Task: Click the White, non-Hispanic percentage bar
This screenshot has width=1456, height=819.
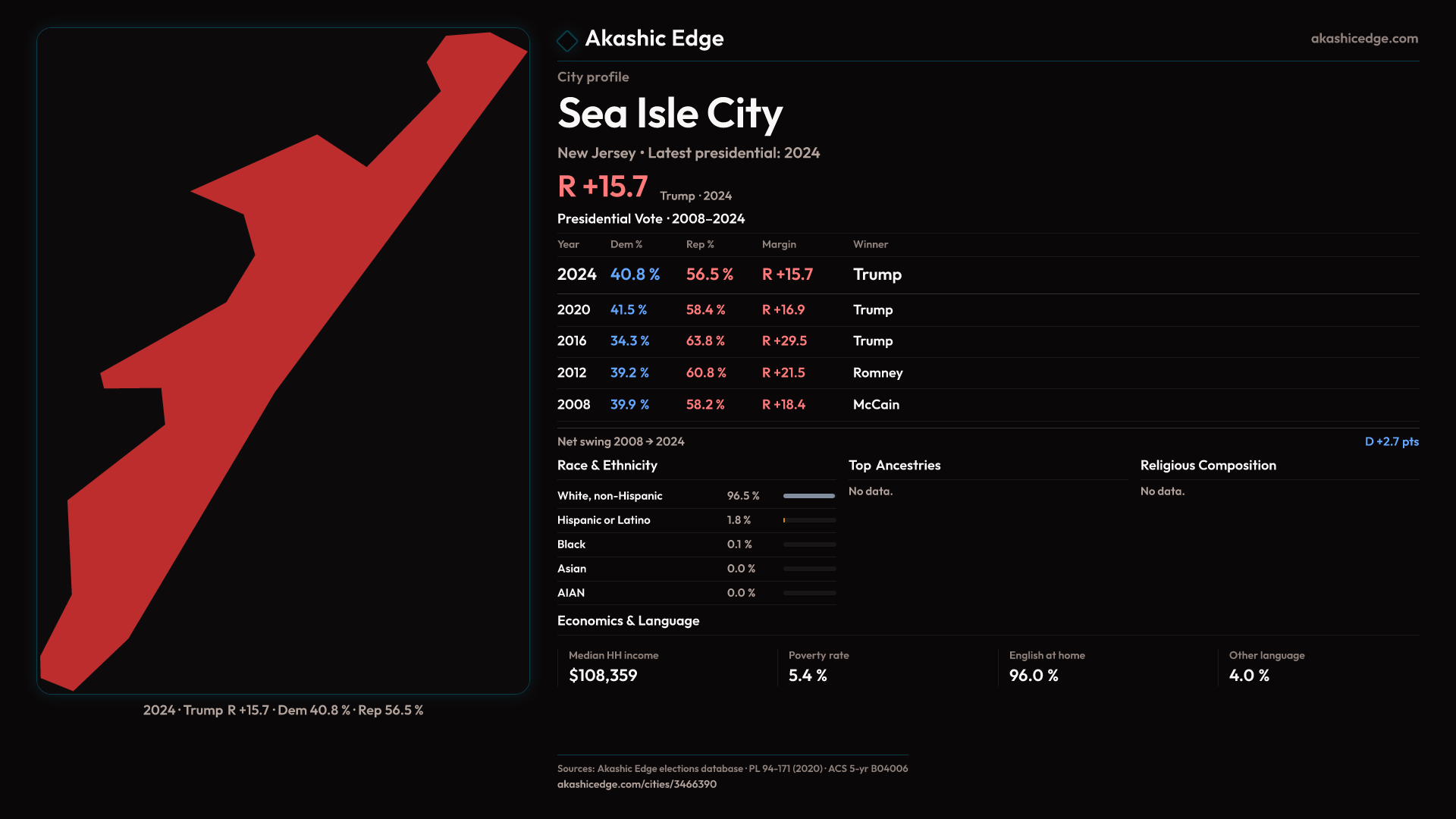Action: [809, 496]
